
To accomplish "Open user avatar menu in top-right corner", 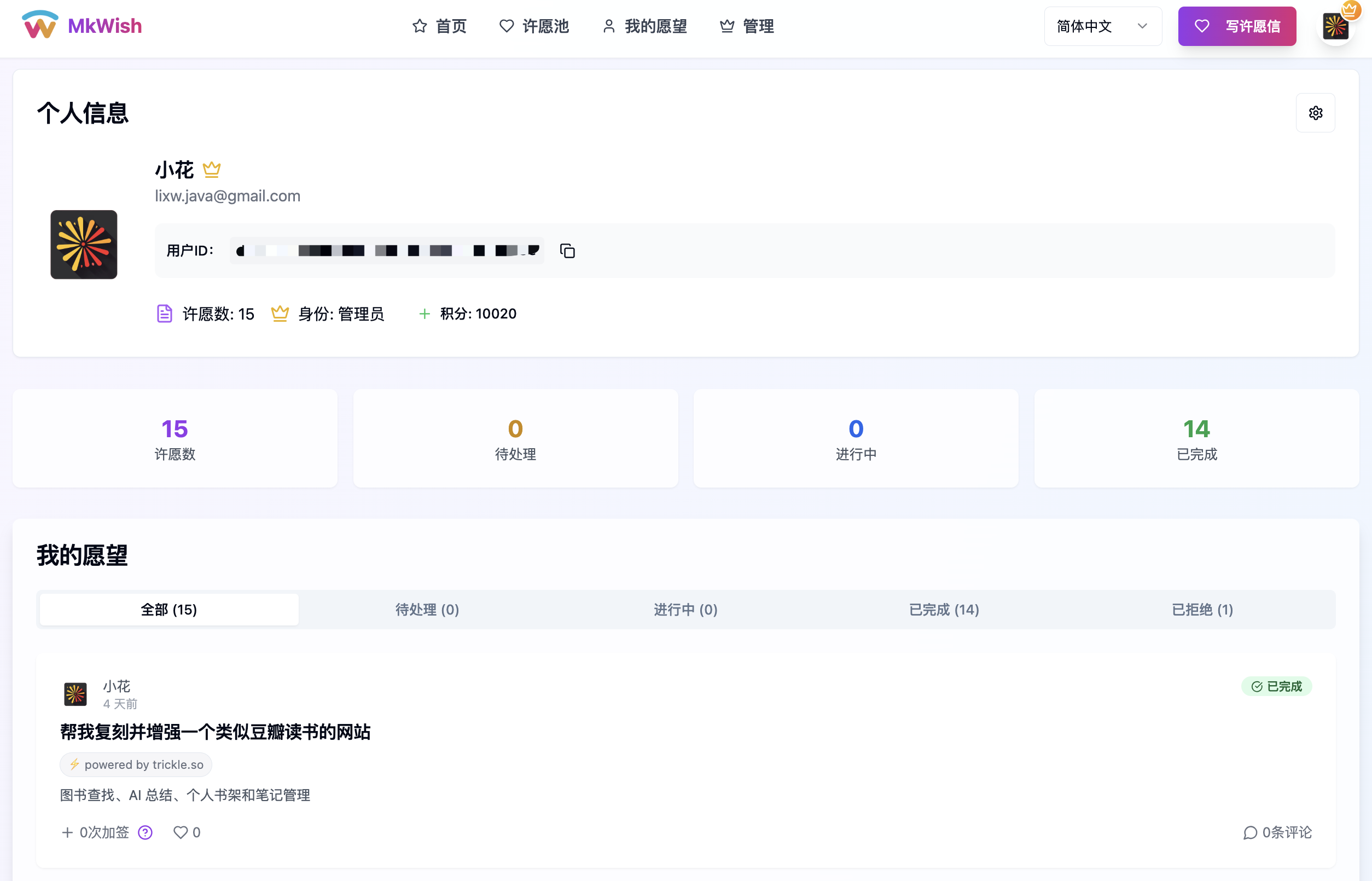I will pos(1336,26).
